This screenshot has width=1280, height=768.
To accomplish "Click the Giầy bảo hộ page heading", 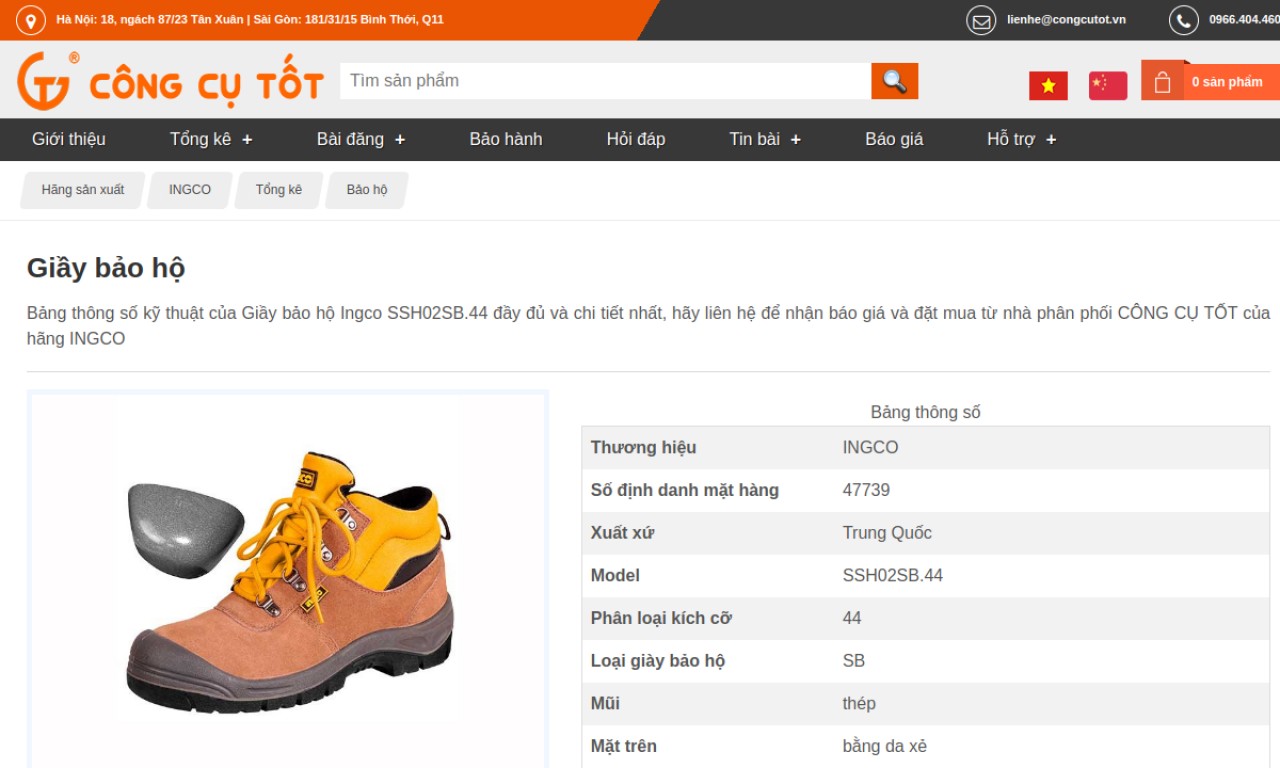I will click(x=106, y=268).
